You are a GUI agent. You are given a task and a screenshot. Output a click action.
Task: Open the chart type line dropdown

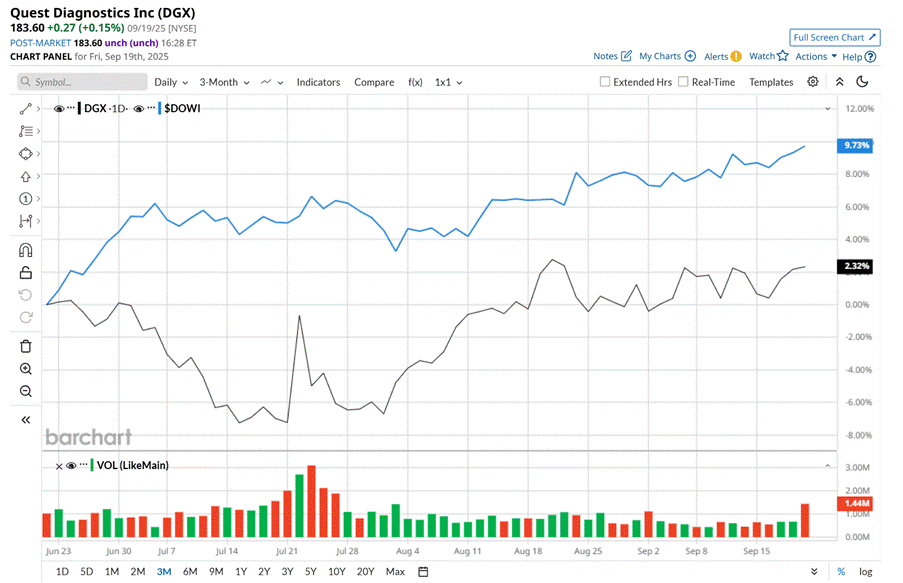[x=272, y=82]
